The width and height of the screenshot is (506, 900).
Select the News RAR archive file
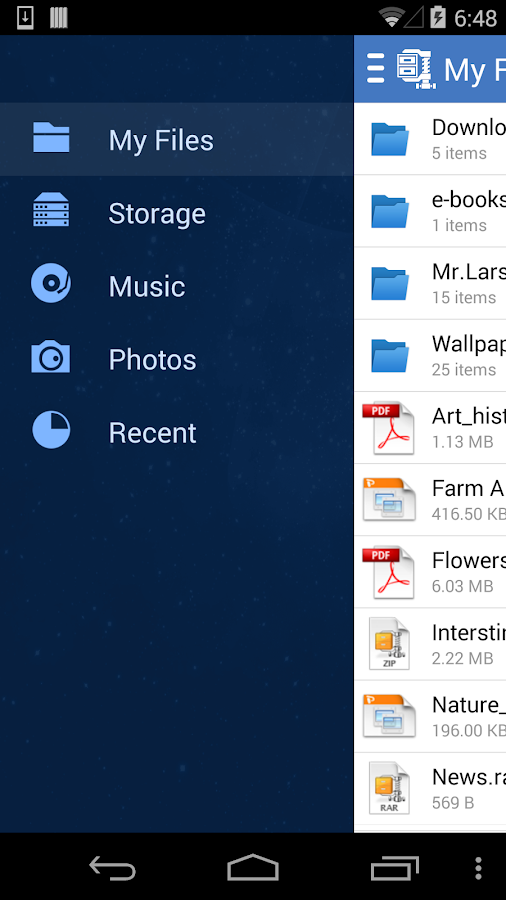[x=430, y=789]
